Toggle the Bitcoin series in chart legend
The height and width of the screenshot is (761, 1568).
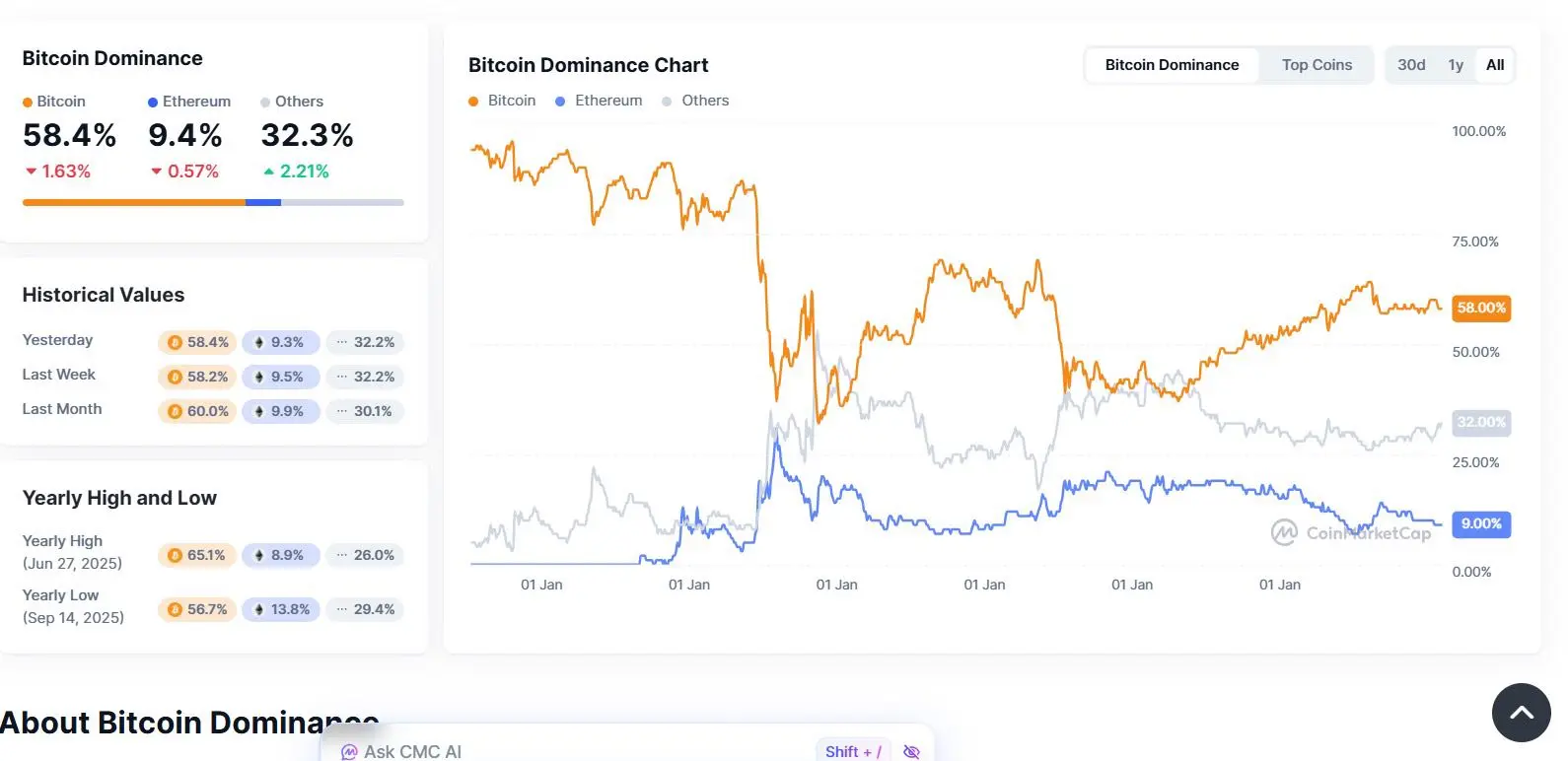[x=502, y=101]
